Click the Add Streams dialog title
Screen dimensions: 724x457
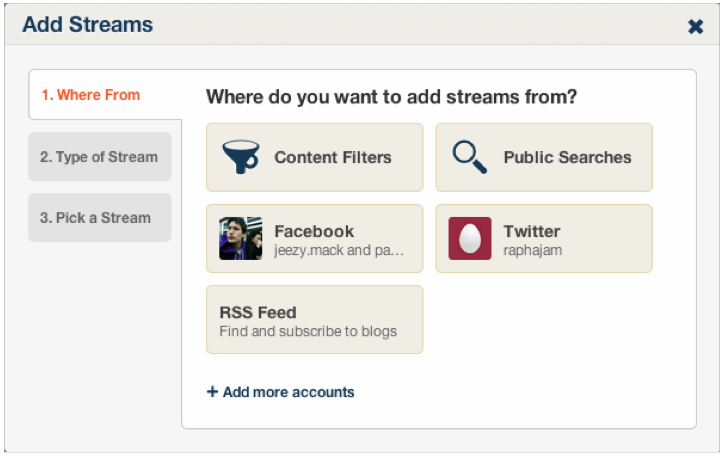tap(88, 25)
